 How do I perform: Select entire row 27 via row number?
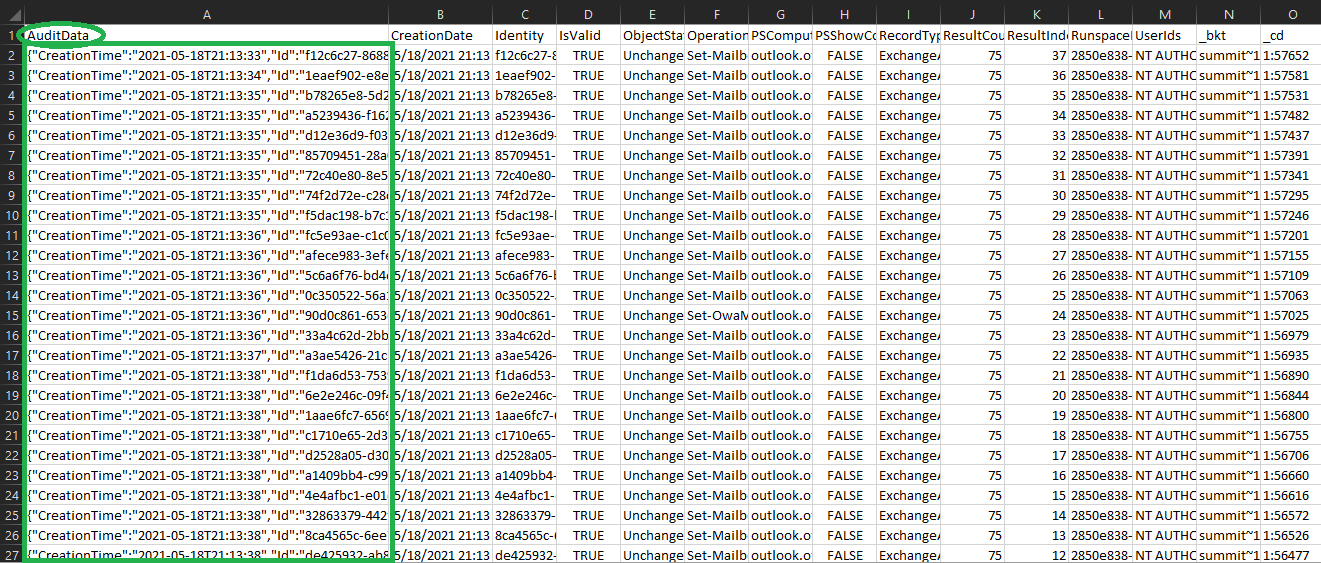(x=11, y=555)
